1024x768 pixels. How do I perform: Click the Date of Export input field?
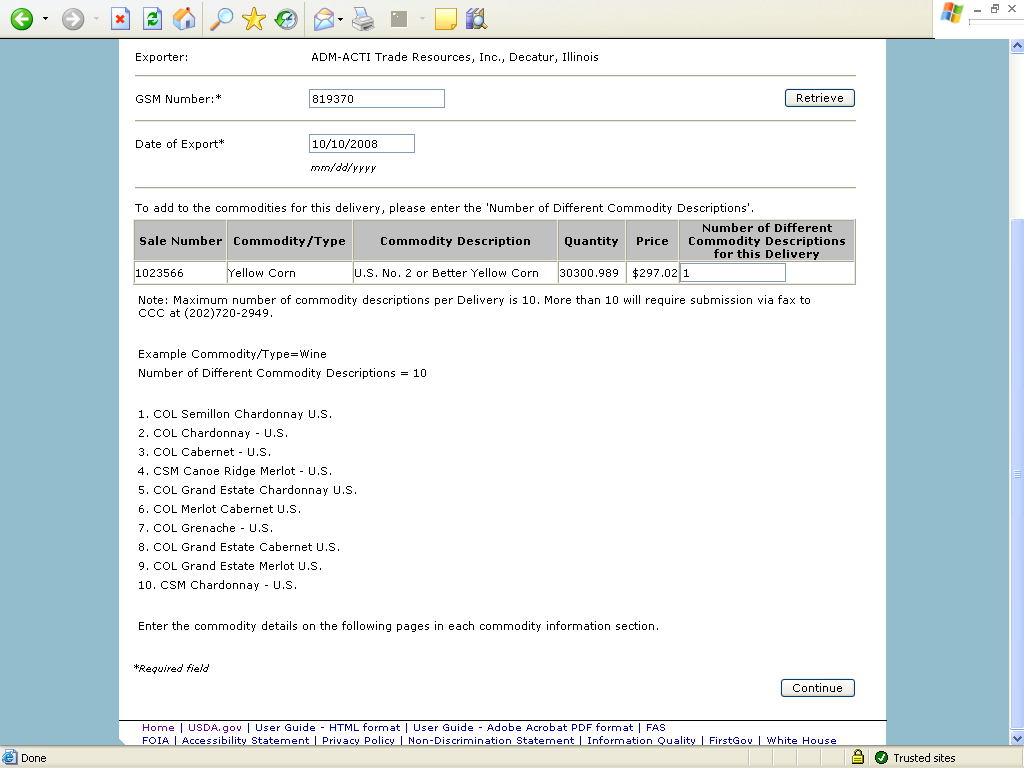coord(362,144)
